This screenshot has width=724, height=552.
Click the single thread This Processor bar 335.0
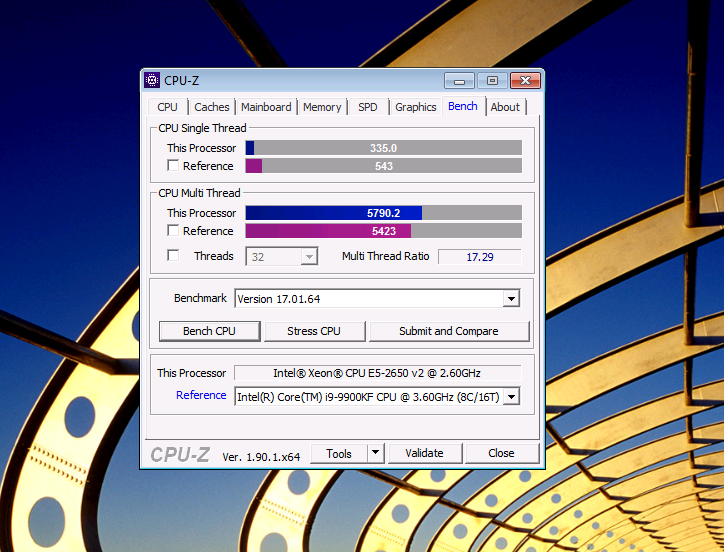tap(384, 148)
